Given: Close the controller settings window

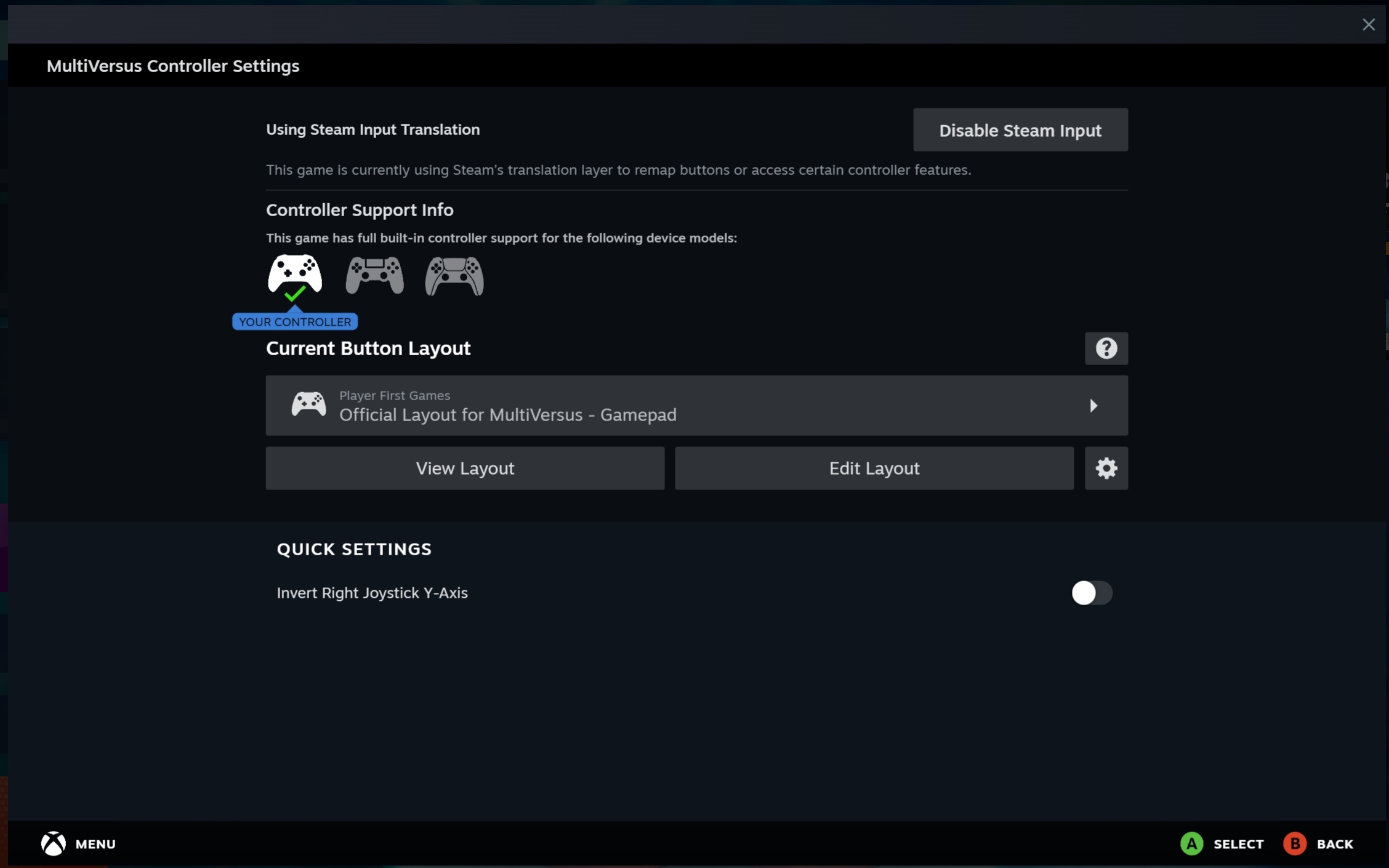Looking at the screenshot, I should (x=1368, y=25).
